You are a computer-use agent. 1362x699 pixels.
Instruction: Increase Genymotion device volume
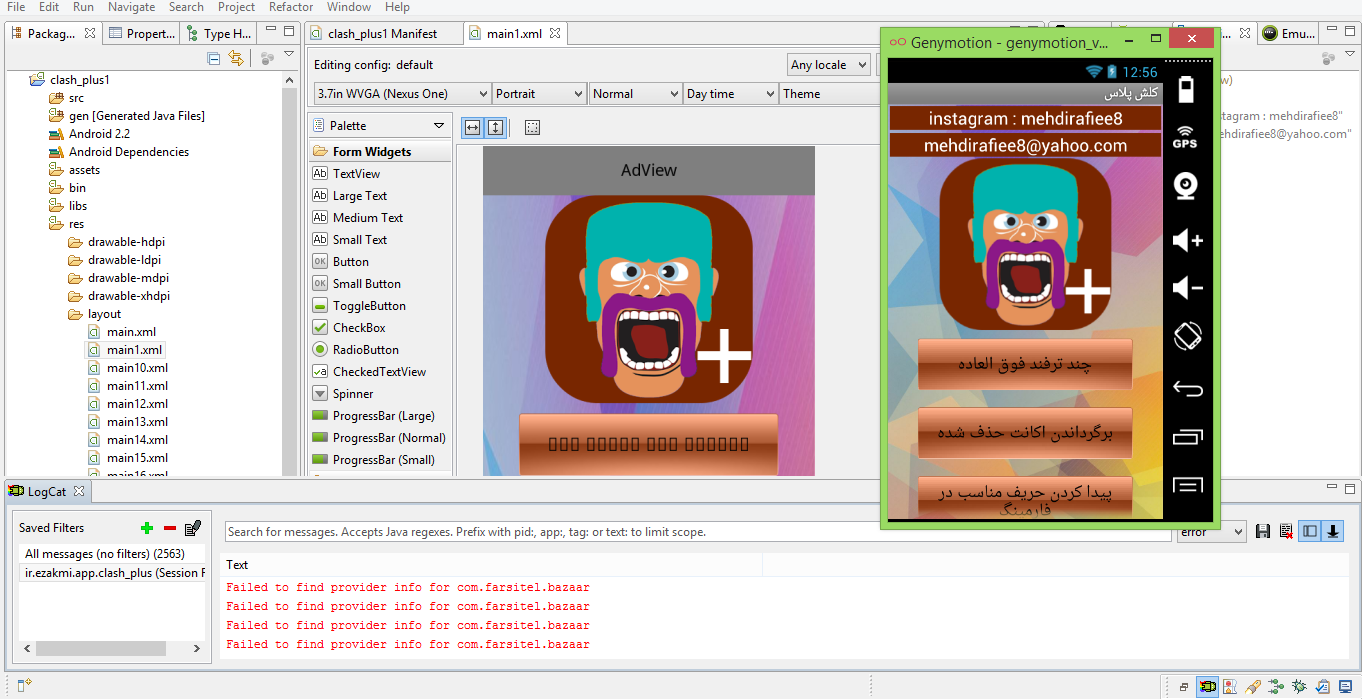coord(1187,240)
